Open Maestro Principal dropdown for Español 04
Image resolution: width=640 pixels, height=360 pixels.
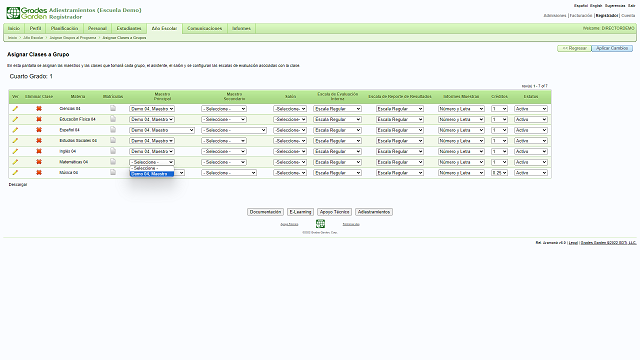[x=162, y=130]
